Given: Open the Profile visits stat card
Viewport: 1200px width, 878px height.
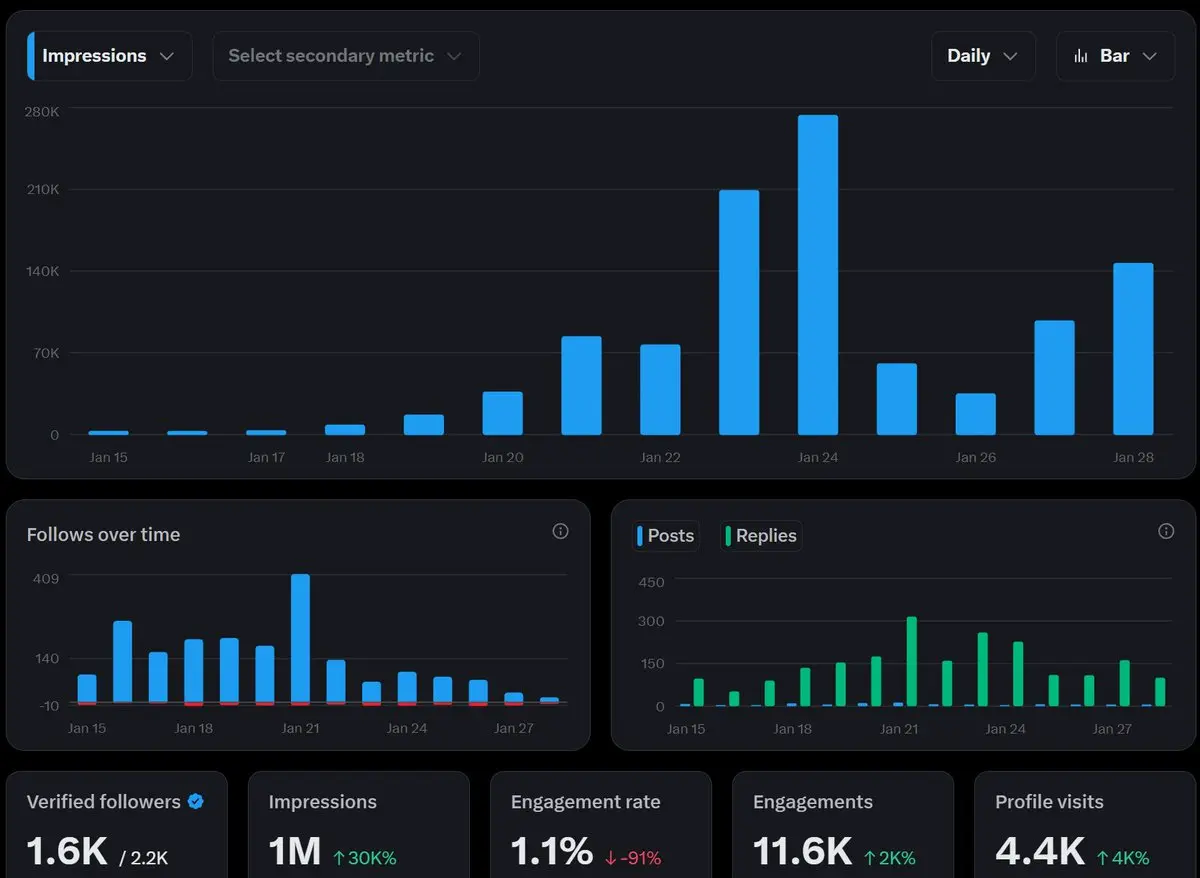Looking at the screenshot, I should 1085,825.
